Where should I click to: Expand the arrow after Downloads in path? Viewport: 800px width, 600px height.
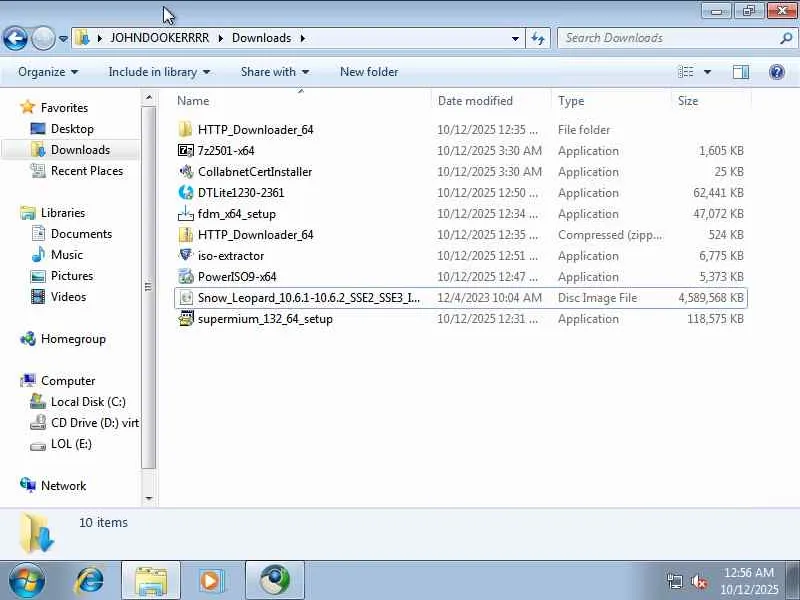click(x=303, y=38)
